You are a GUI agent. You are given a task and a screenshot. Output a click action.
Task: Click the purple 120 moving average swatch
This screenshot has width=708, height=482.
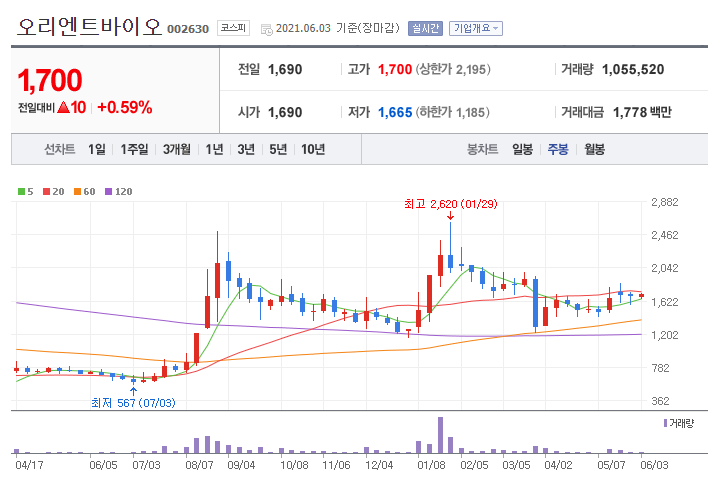[108, 192]
